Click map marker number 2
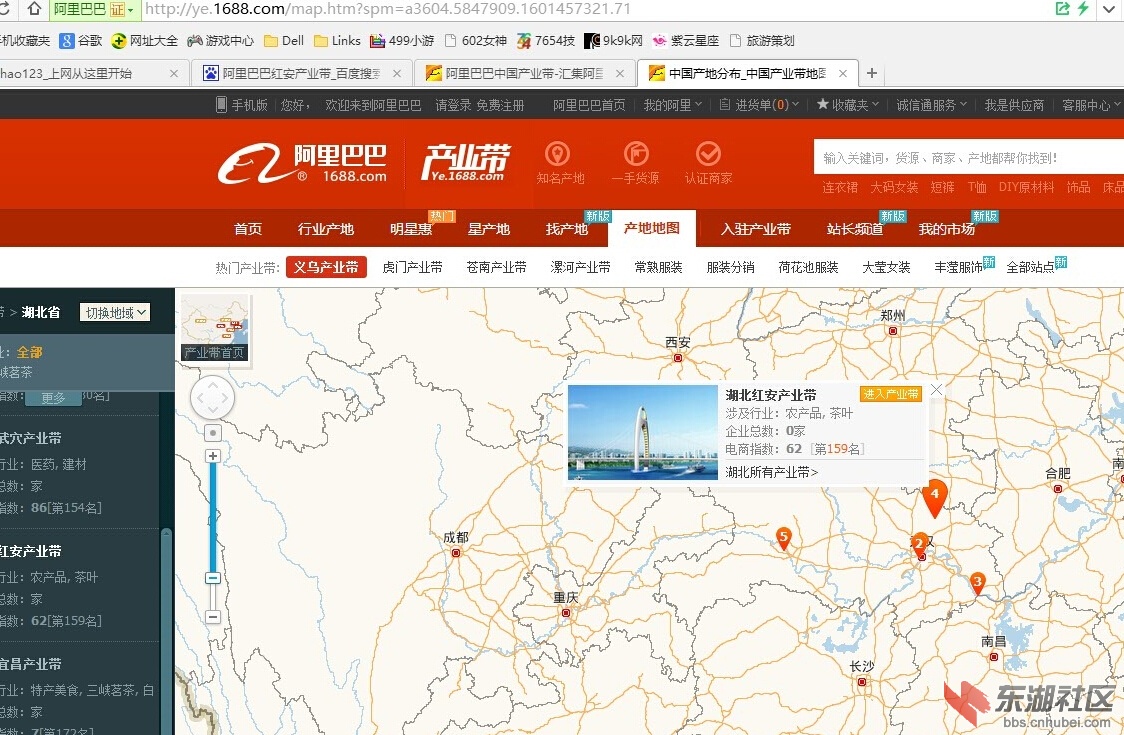This screenshot has height=735, width=1124. [919, 545]
